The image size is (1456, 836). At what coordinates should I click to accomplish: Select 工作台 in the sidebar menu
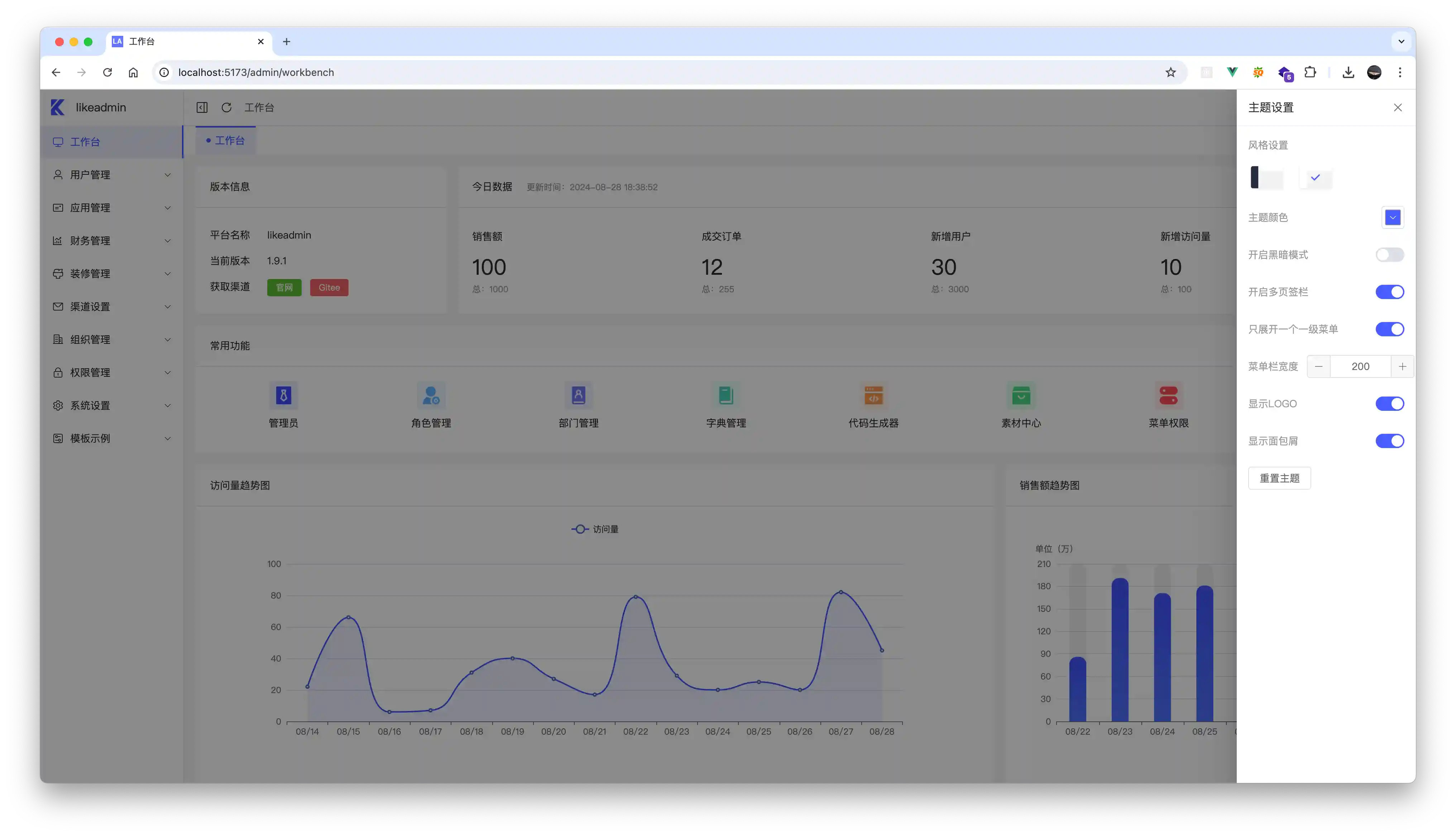[85, 142]
